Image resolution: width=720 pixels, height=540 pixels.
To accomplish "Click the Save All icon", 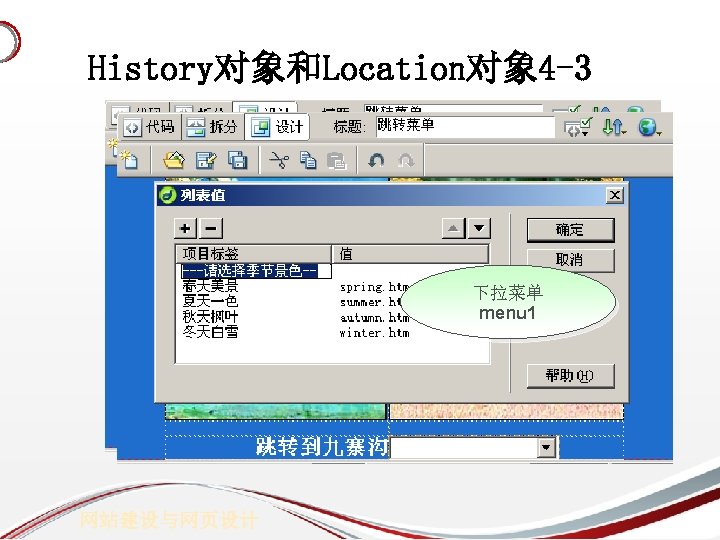I will coord(237,160).
